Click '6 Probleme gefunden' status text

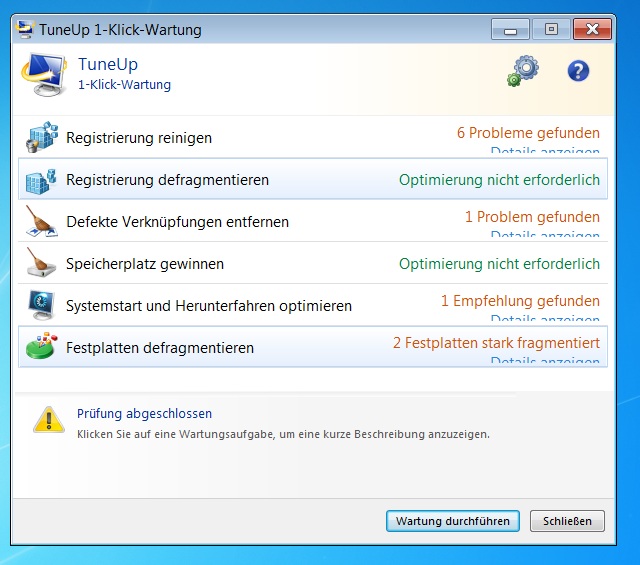click(528, 133)
